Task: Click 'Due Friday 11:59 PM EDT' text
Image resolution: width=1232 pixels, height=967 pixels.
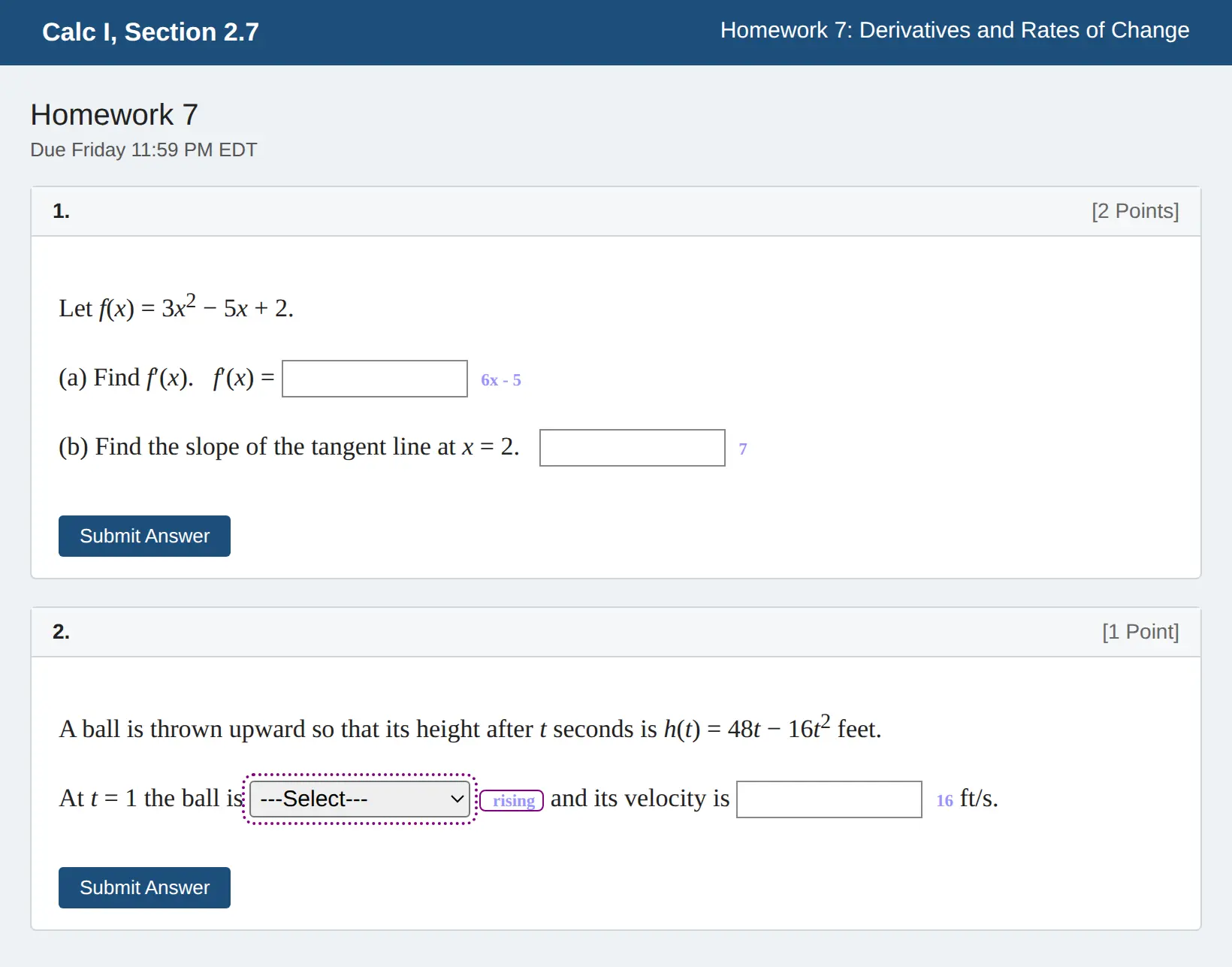Action: click(x=143, y=150)
